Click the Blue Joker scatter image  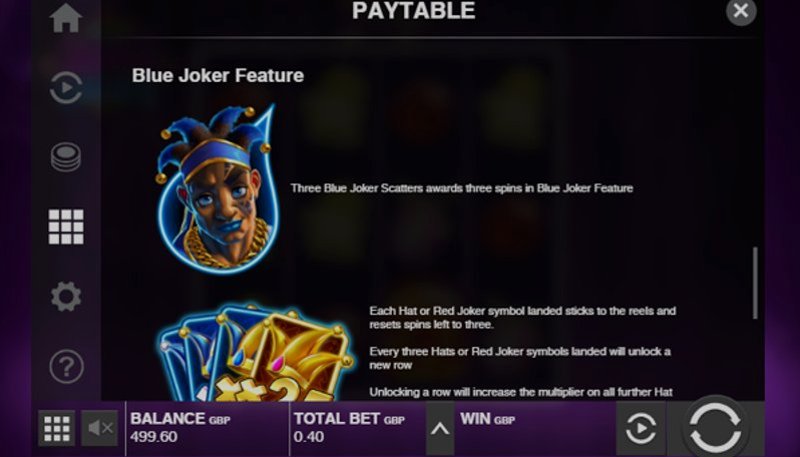(217, 189)
